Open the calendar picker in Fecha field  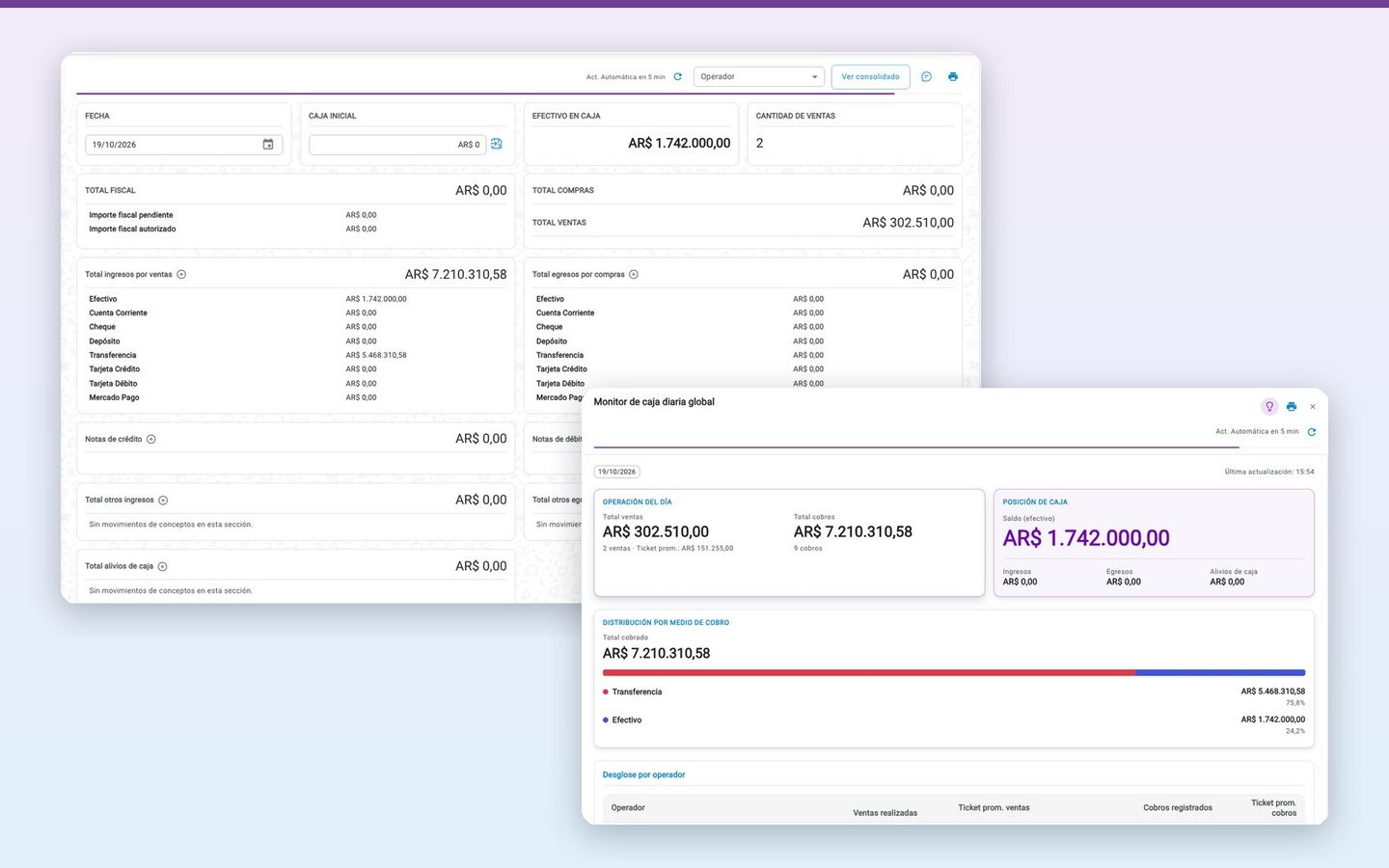pyautogui.click(x=268, y=145)
